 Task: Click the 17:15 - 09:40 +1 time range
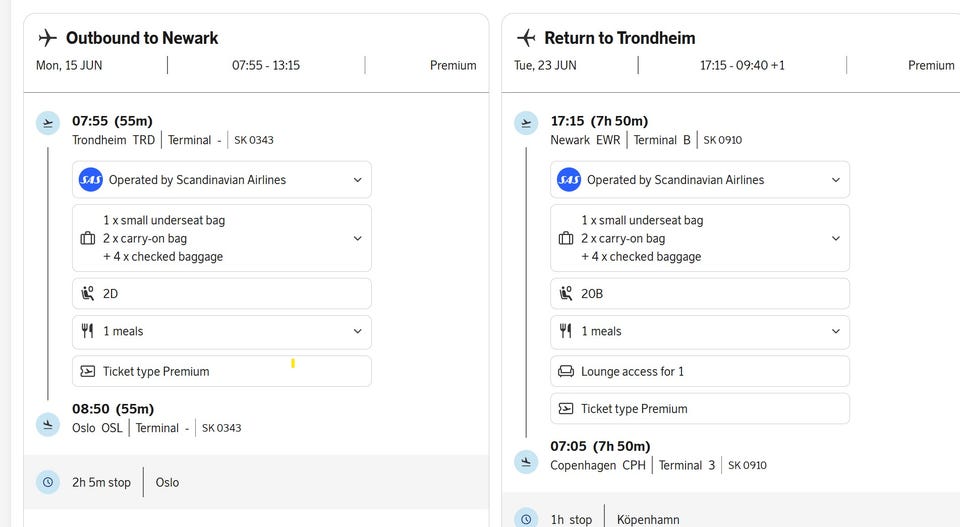click(742, 65)
